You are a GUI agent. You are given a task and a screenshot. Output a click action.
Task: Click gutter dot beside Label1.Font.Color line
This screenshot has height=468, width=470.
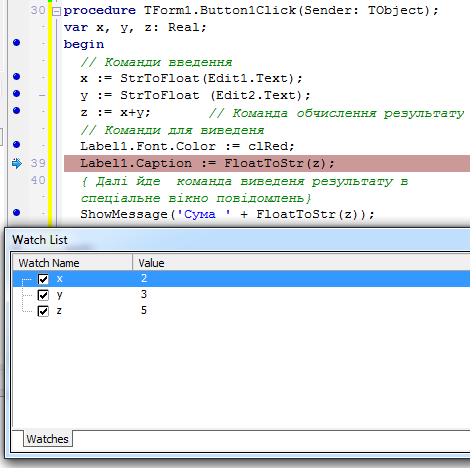[x=16, y=144]
